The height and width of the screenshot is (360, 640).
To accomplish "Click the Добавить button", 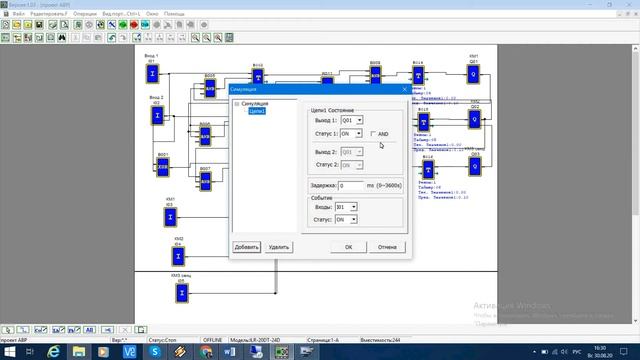I will coord(247,247).
